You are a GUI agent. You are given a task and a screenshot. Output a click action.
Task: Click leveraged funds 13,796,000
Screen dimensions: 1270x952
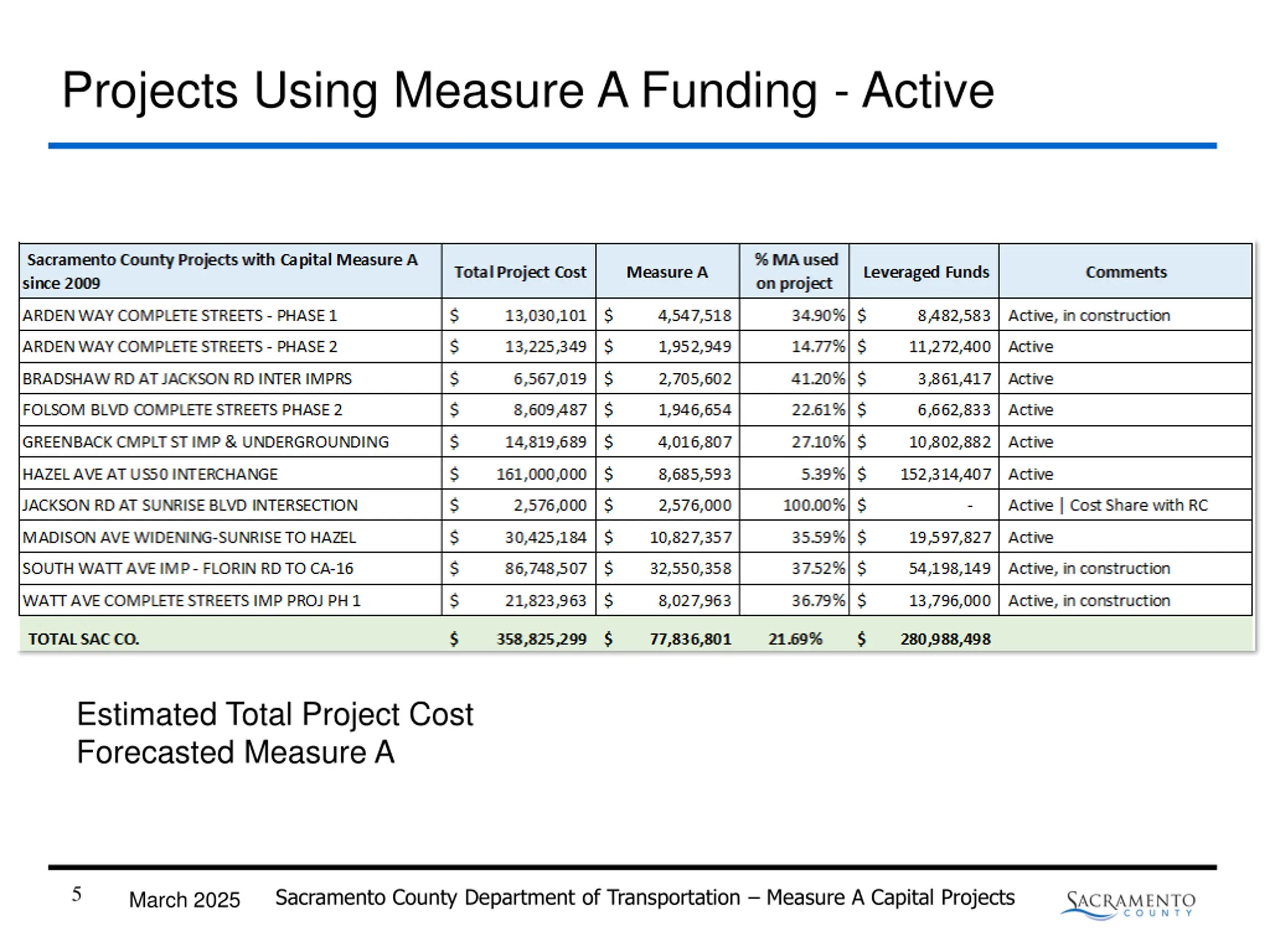(950, 600)
